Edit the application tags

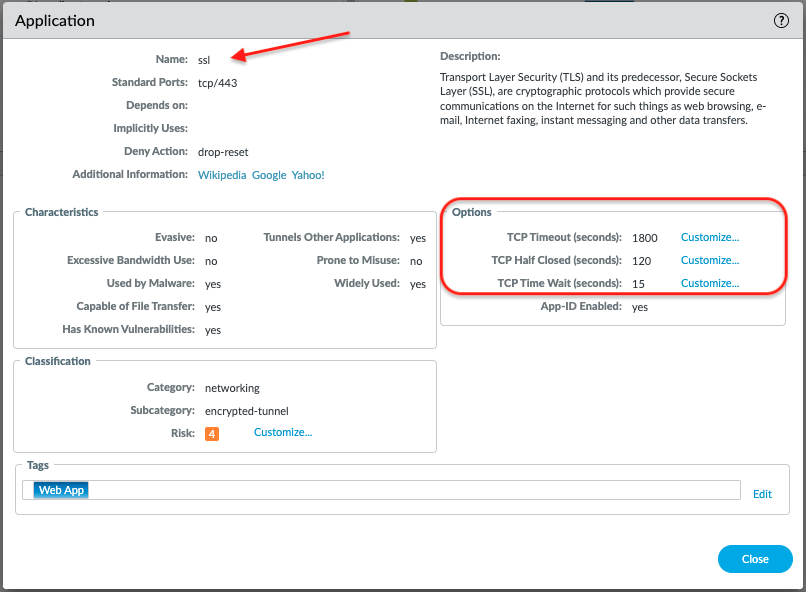762,494
